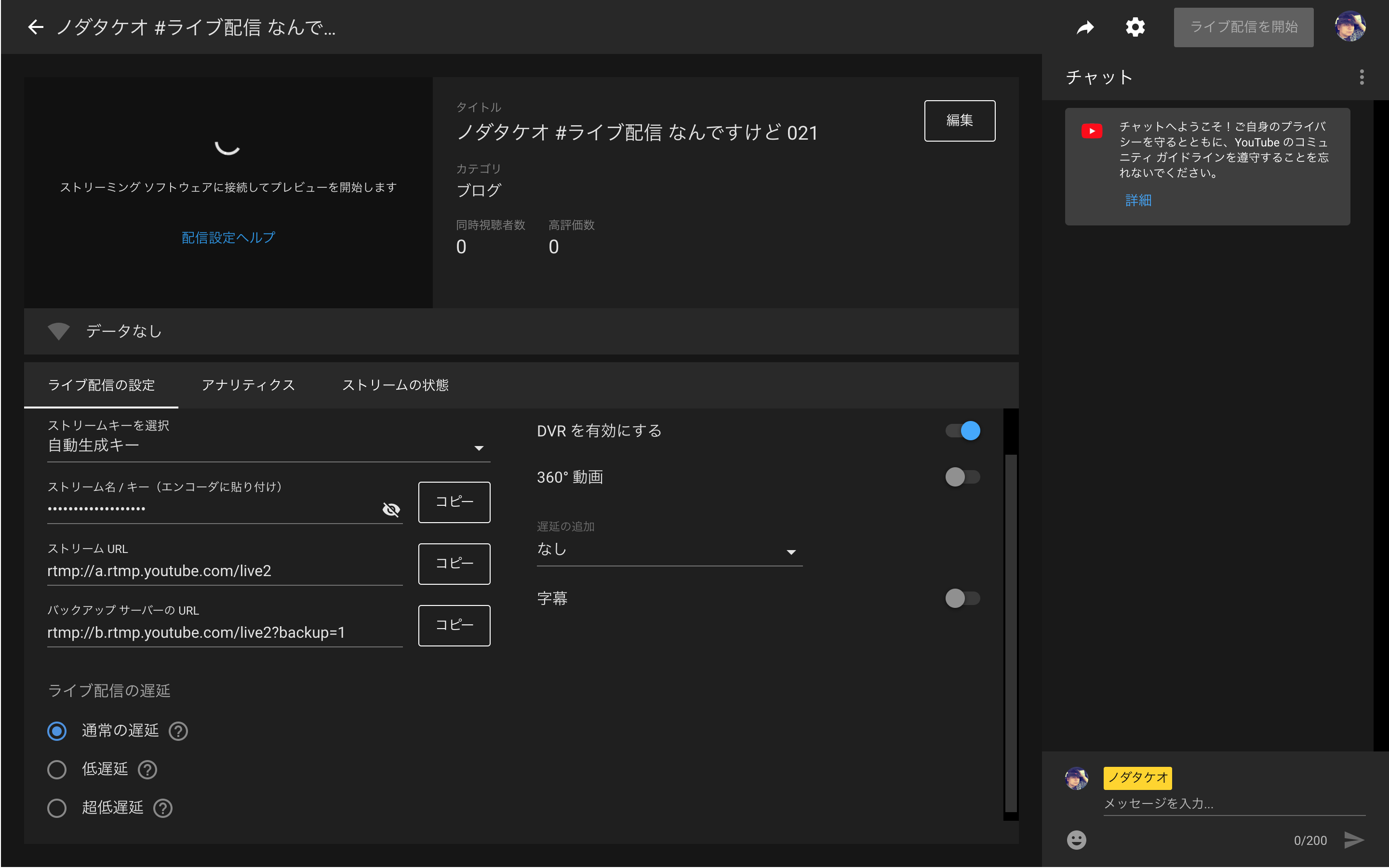Select 超低遅延 radio button
The image size is (1389, 868).
[57, 808]
